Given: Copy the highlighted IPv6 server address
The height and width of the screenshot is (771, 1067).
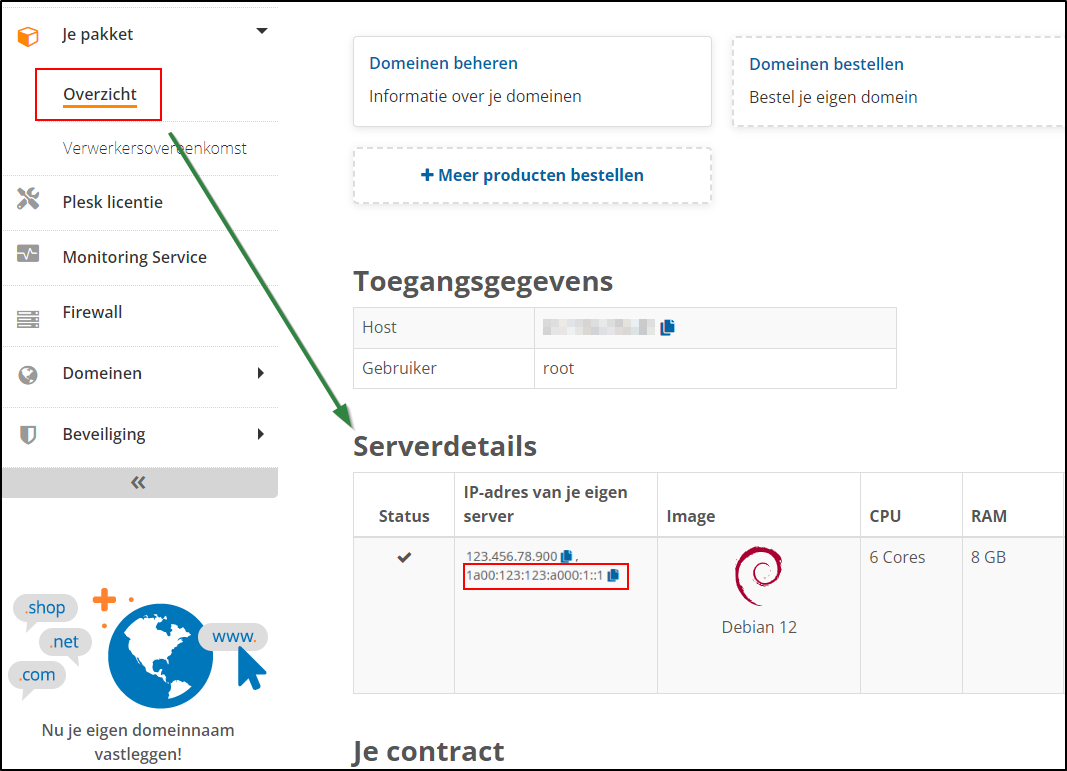Looking at the screenshot, I should point(616,577).
